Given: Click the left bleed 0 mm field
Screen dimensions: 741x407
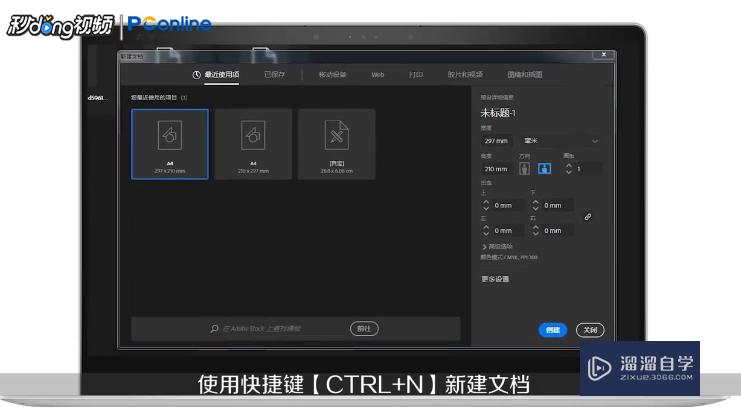Looking at the screenshot, I should (508, 231).
